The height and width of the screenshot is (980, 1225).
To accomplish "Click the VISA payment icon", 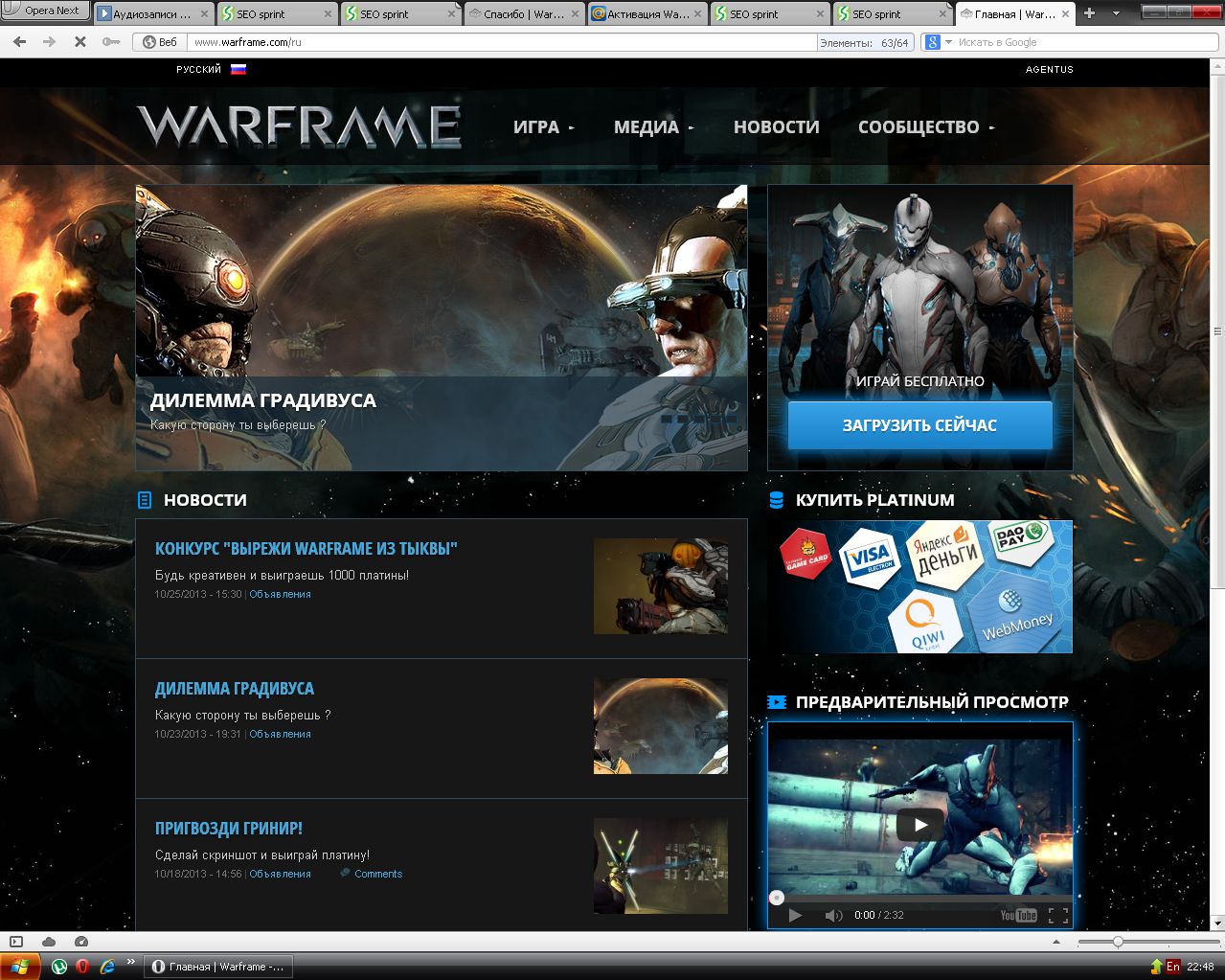I will (869, 558).
